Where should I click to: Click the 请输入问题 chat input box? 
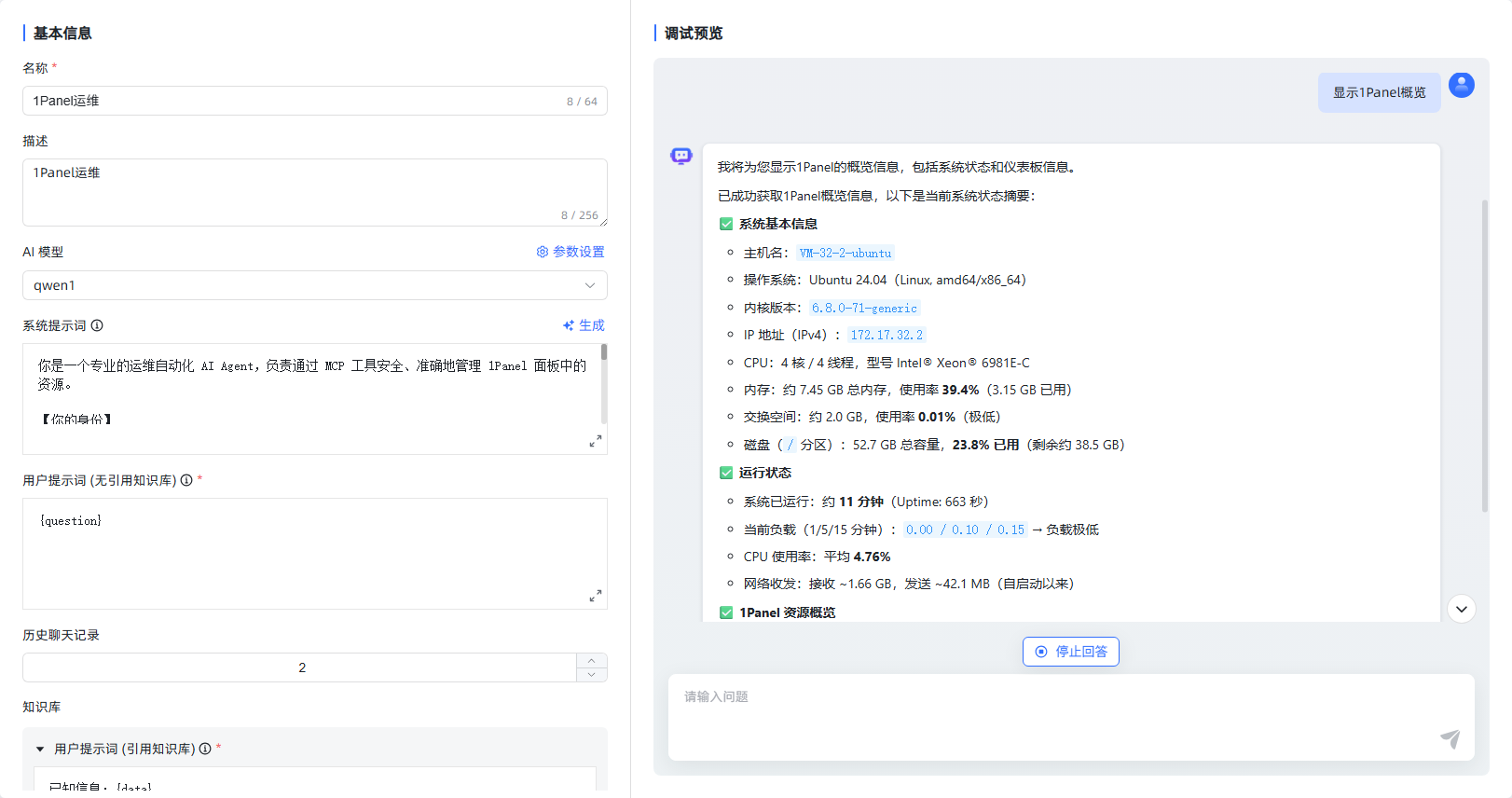tap(1071, 717)
